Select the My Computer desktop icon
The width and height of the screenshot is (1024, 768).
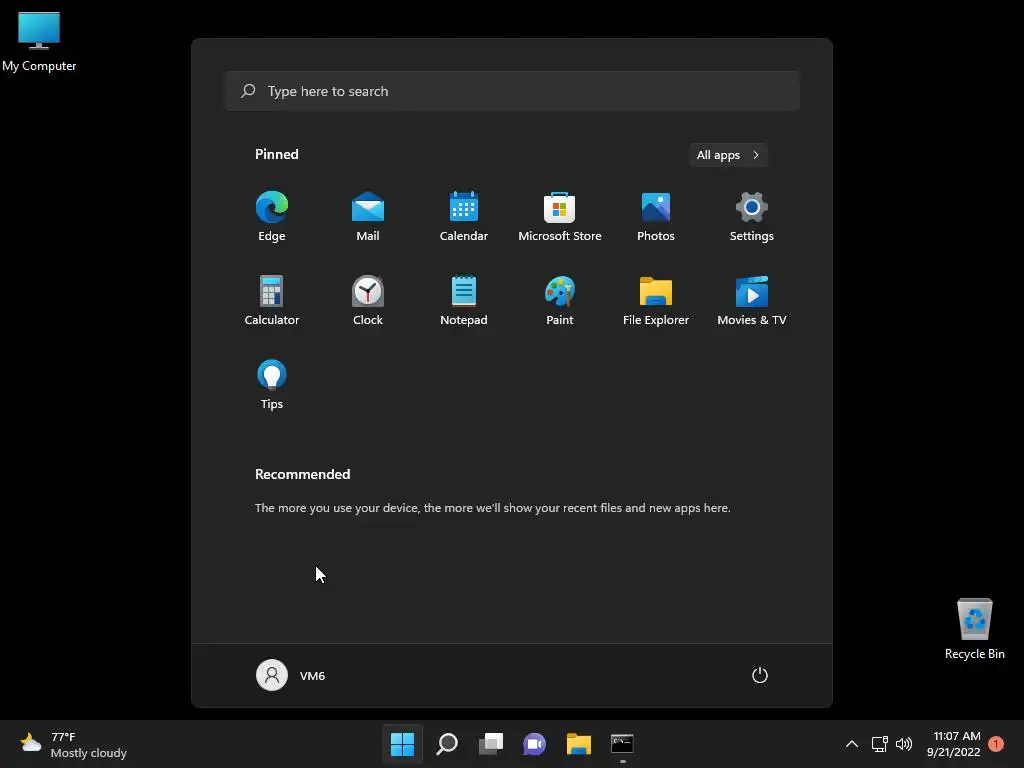coord(39,41)
